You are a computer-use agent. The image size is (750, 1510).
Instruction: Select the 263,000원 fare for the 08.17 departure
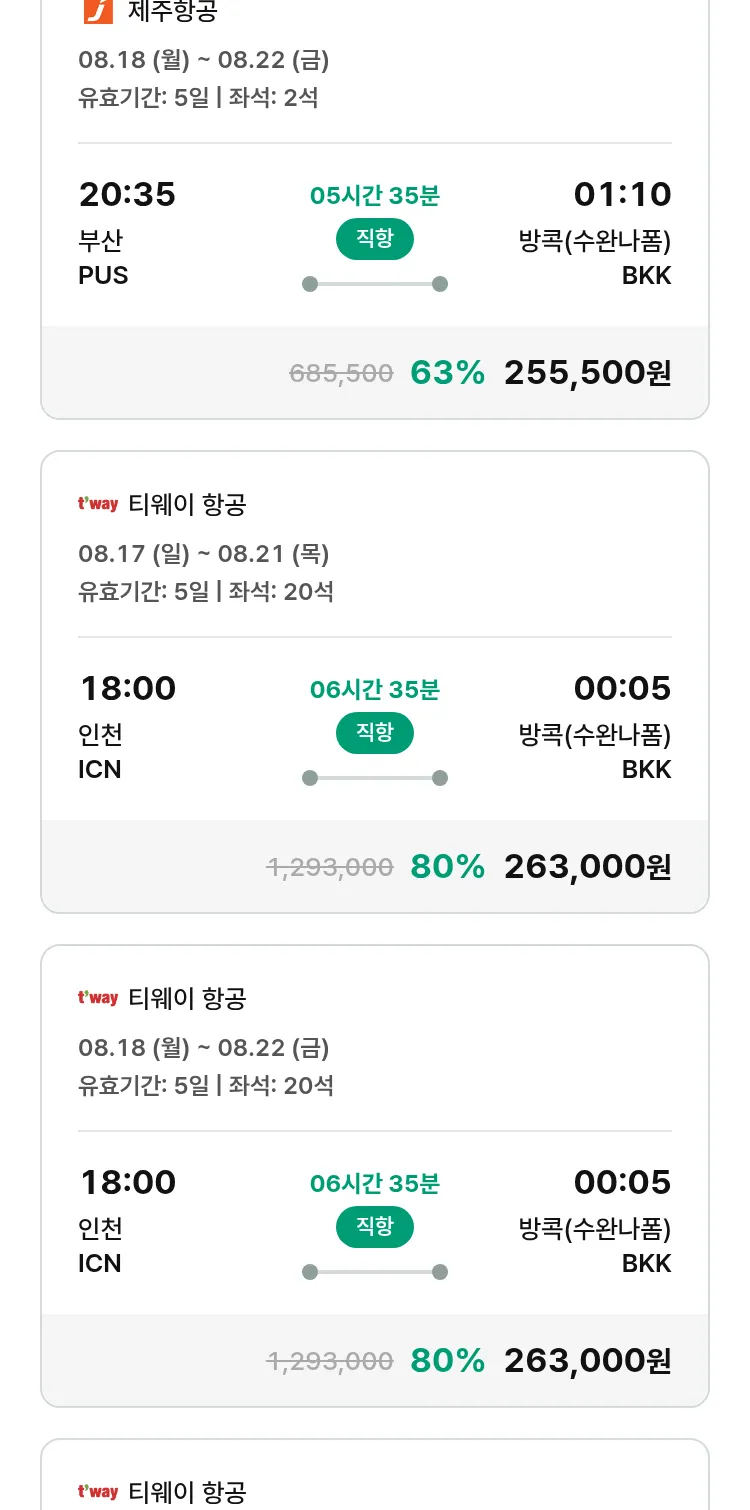coord(587,867)
